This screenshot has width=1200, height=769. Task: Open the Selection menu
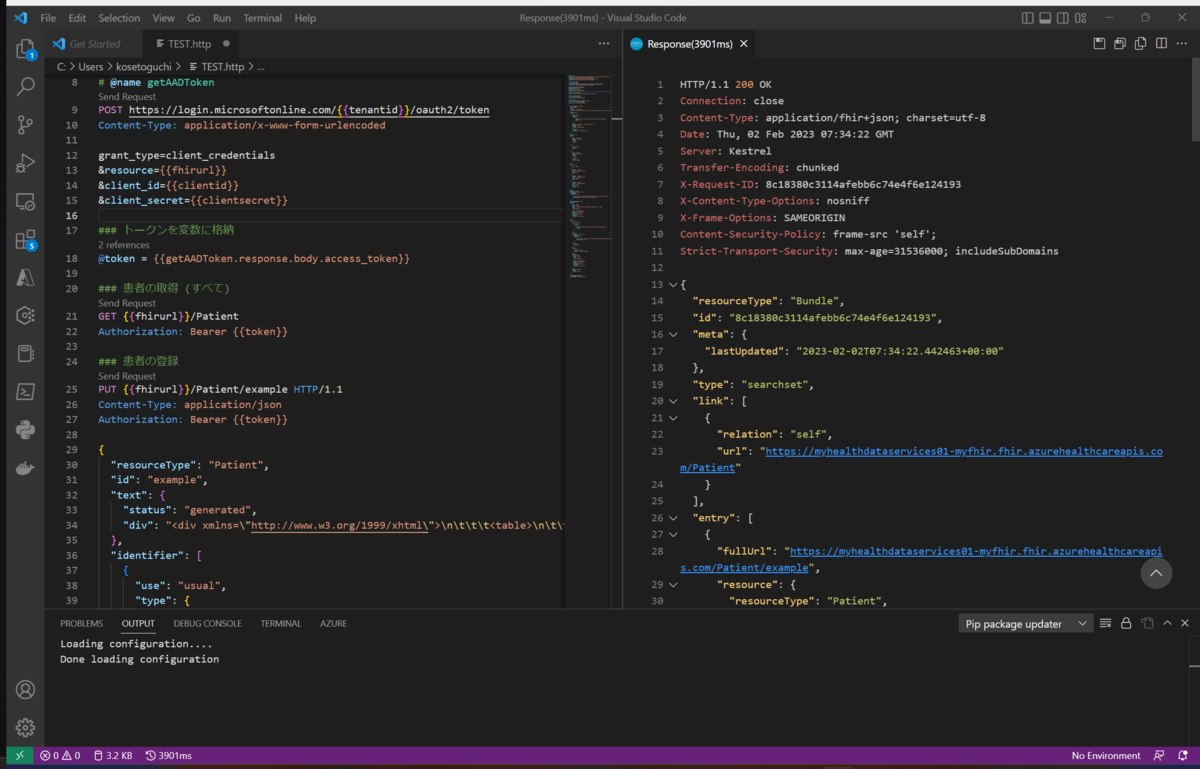(x=119, y=18)
